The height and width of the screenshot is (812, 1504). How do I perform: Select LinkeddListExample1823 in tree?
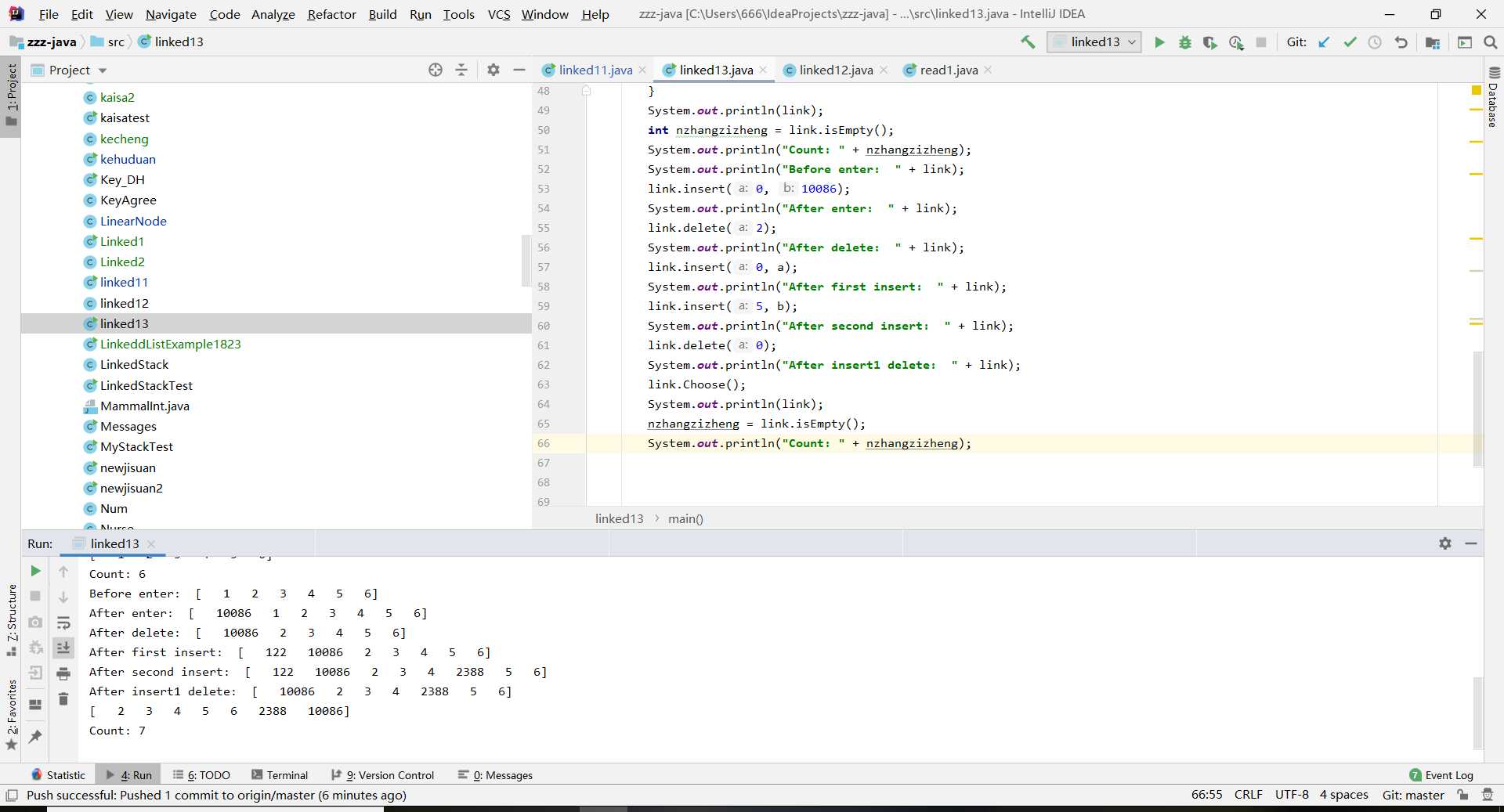[170, 344]
